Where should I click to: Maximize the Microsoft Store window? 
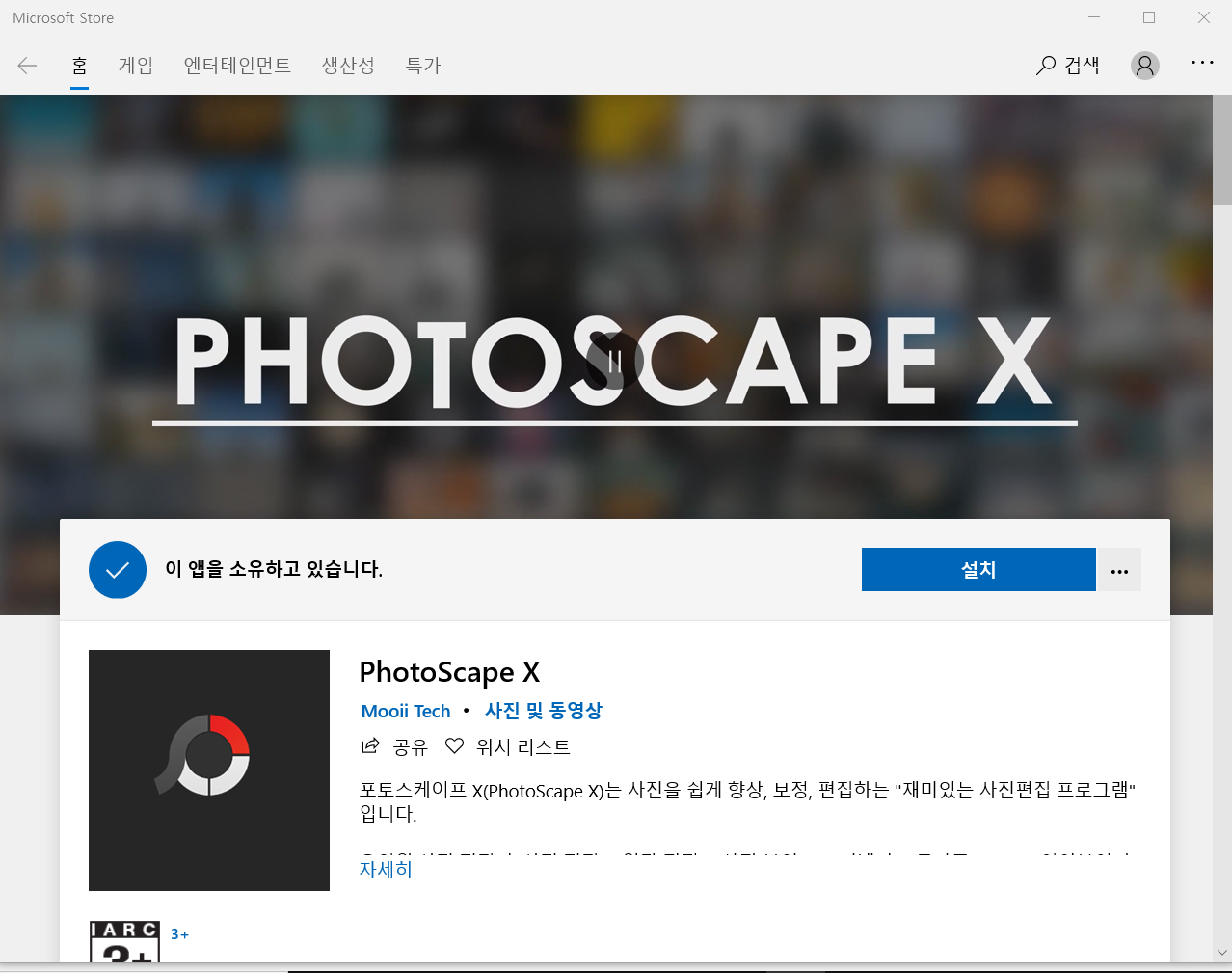1149,17
